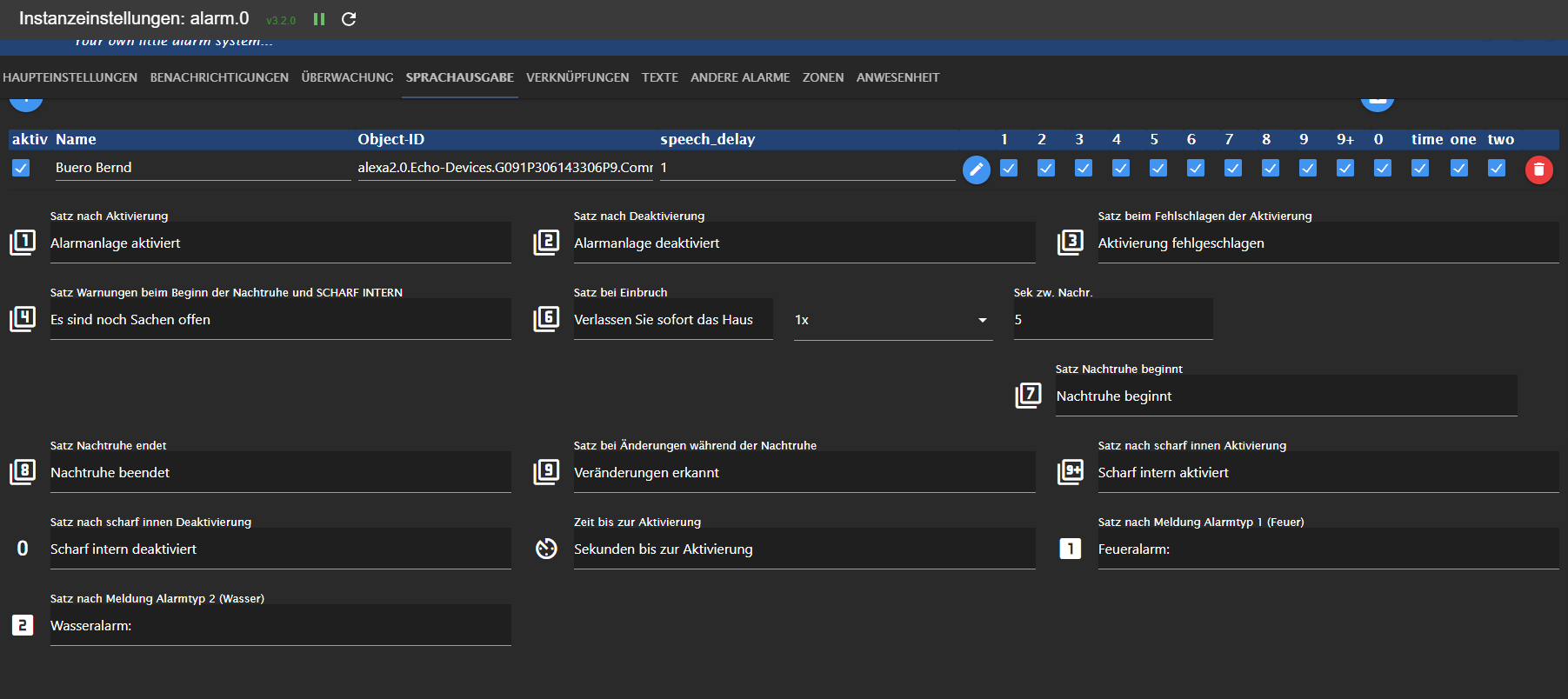Toggle the column 1 checkbox for Buero Bernd
1568x699 pixels.
pyautogui.click(x=1009, y=168)
